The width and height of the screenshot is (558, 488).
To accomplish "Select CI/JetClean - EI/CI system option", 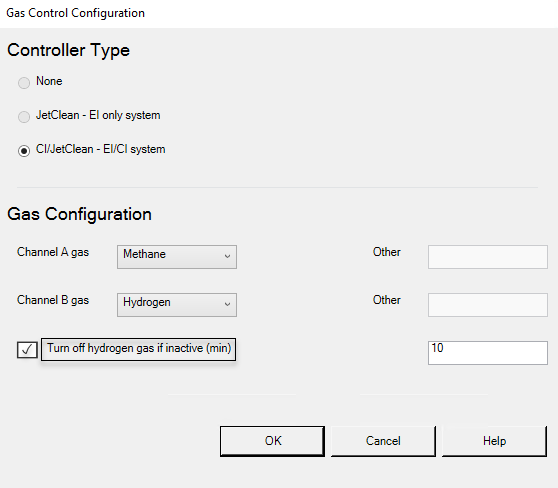I will 24,151.
